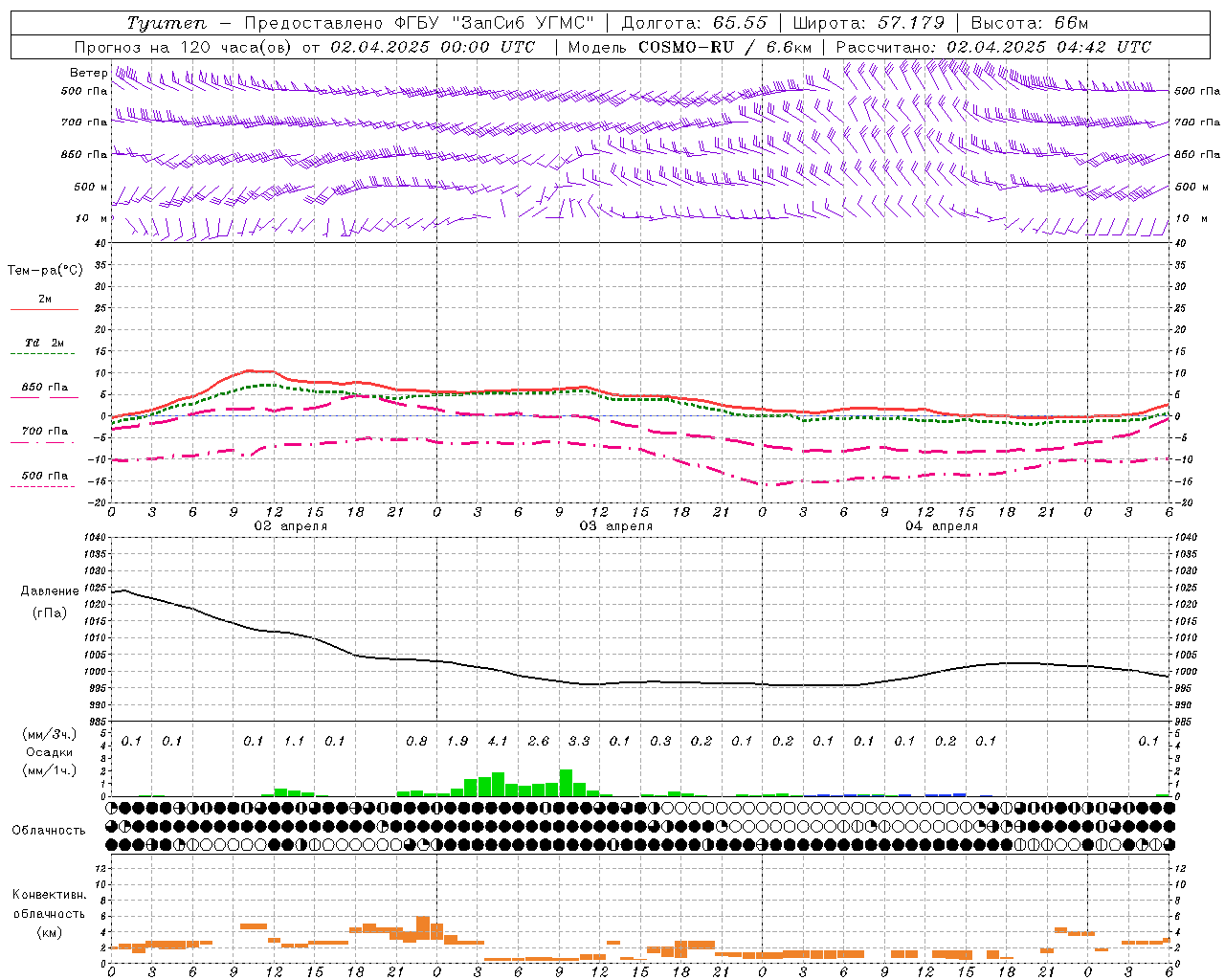Image resolution: width=1225 pixels, height=980 pixels.
Task: Click the '0.8' three-hour precipitation value
Action: tap(416, 741)
